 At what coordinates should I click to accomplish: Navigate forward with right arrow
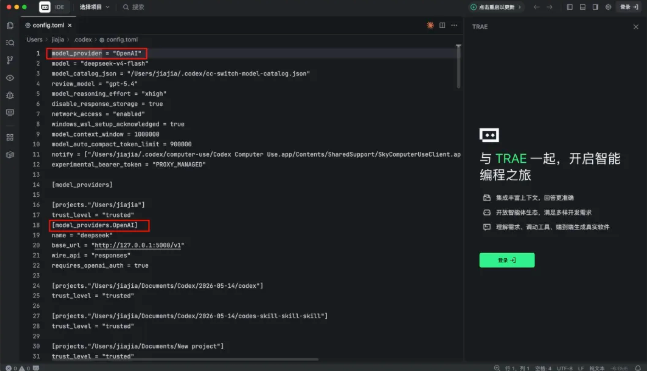tap(549, 7)
